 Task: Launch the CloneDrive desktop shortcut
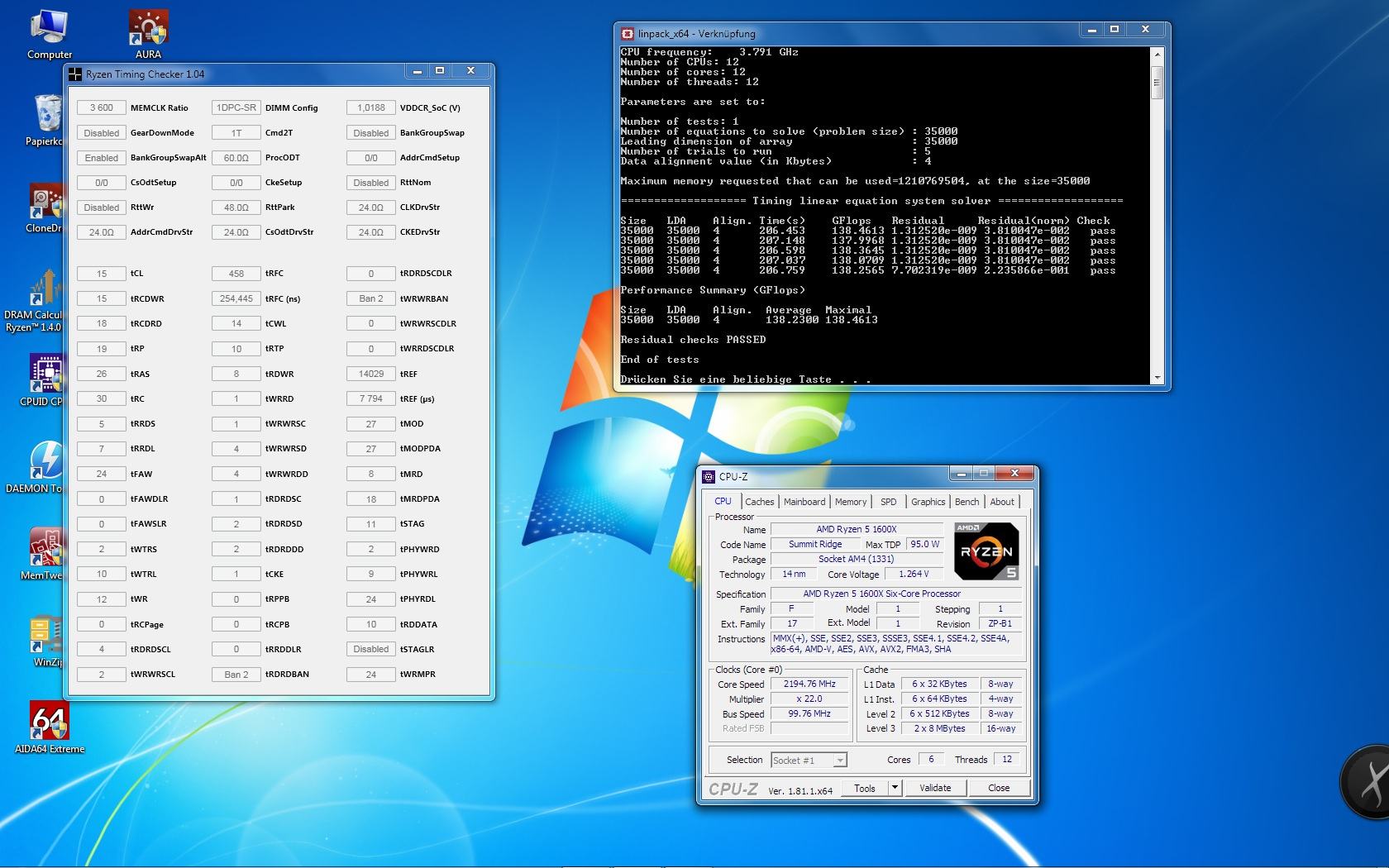45,207
